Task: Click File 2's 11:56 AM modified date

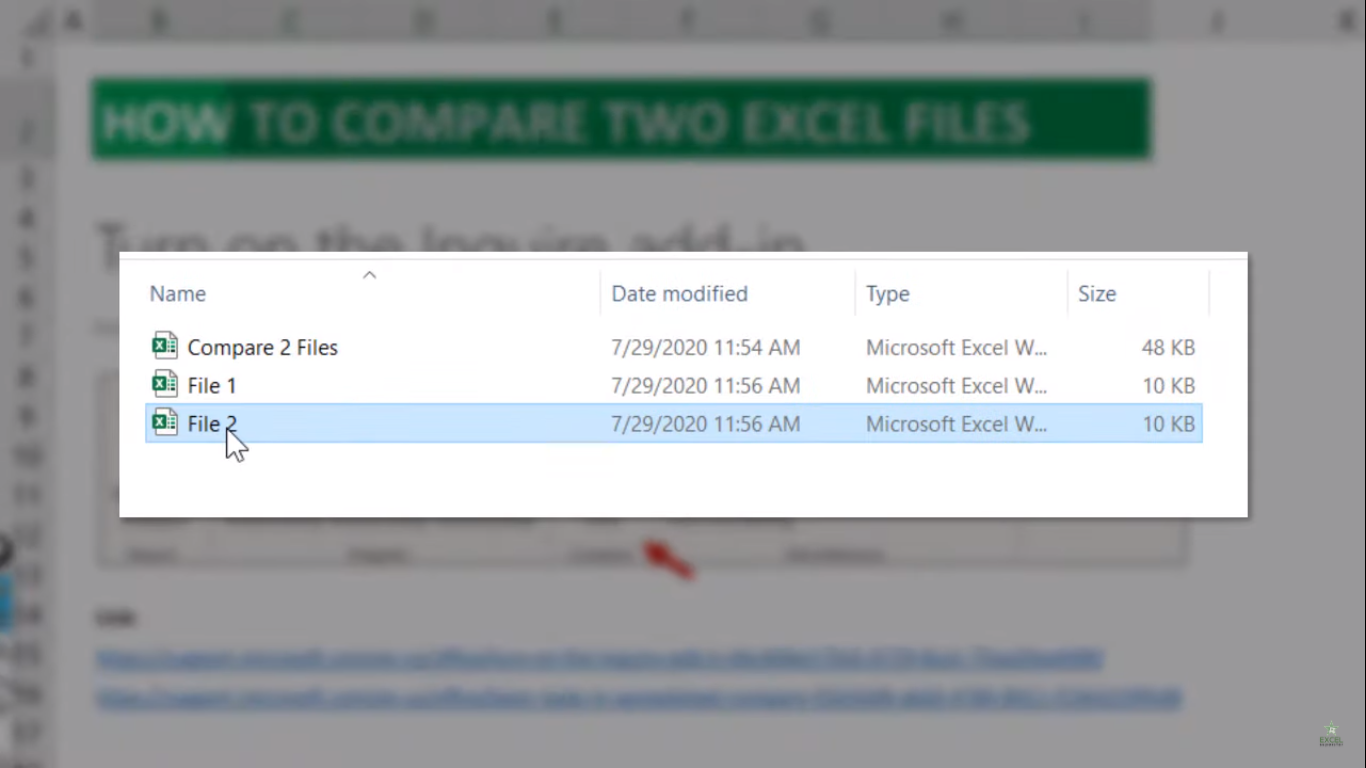Action: [x=706, y=423]
